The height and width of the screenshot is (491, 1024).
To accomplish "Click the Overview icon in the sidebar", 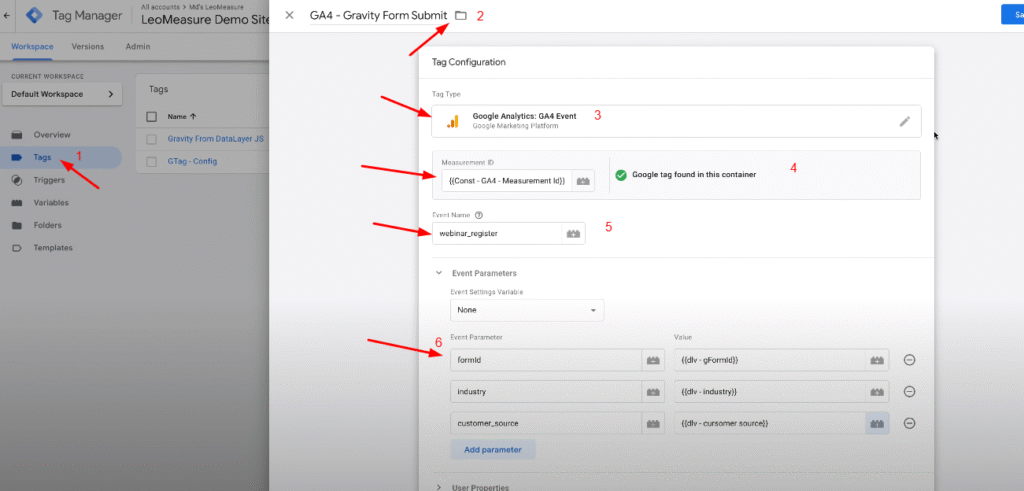I will (17, 135).
